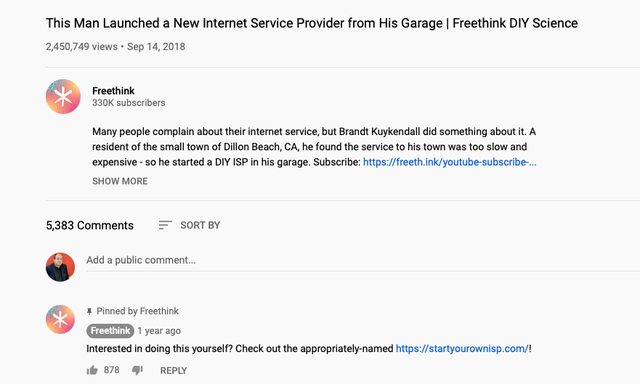This screenshot has height=384, width=640.
Task: Reply to the pinned Freethink comment
Action: [x=173, y=371]
